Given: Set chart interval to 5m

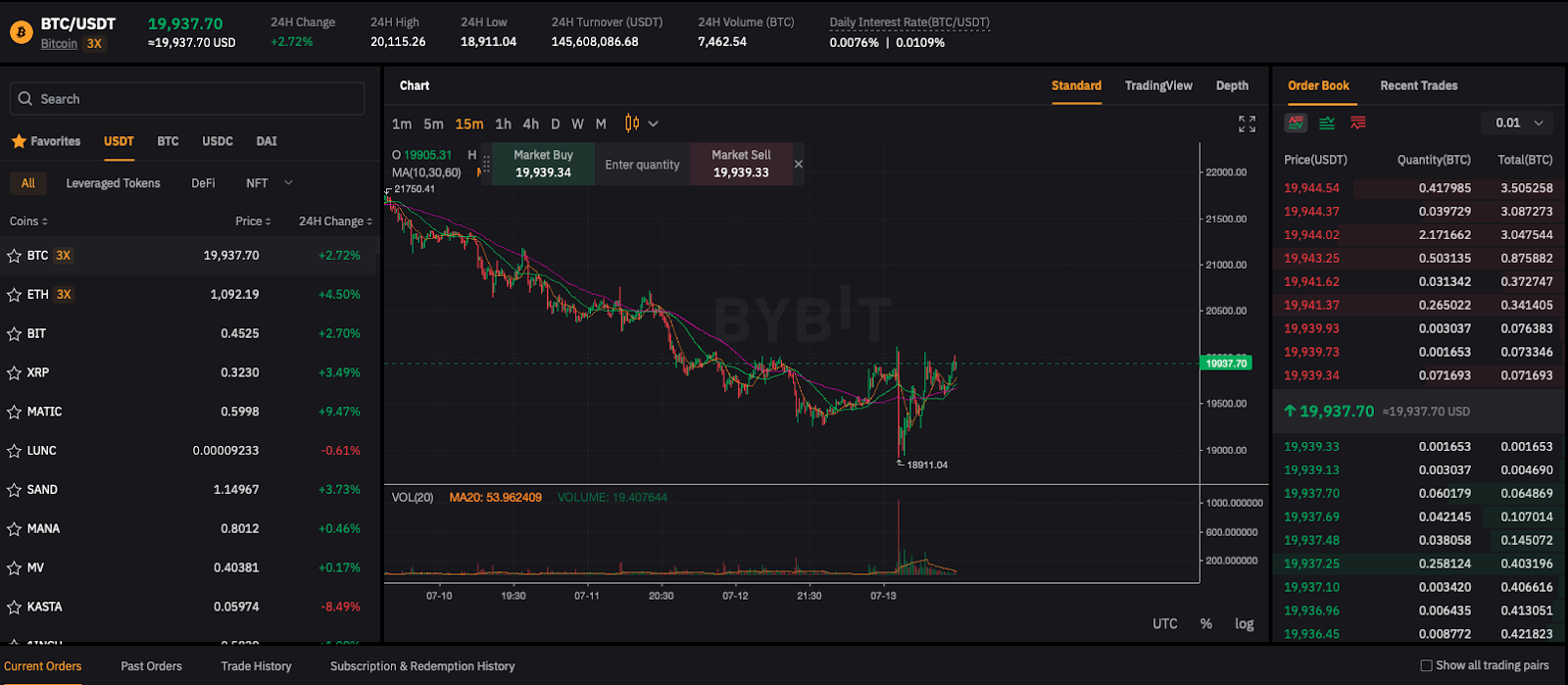Looking at the screenshot, I should (433, 124).
